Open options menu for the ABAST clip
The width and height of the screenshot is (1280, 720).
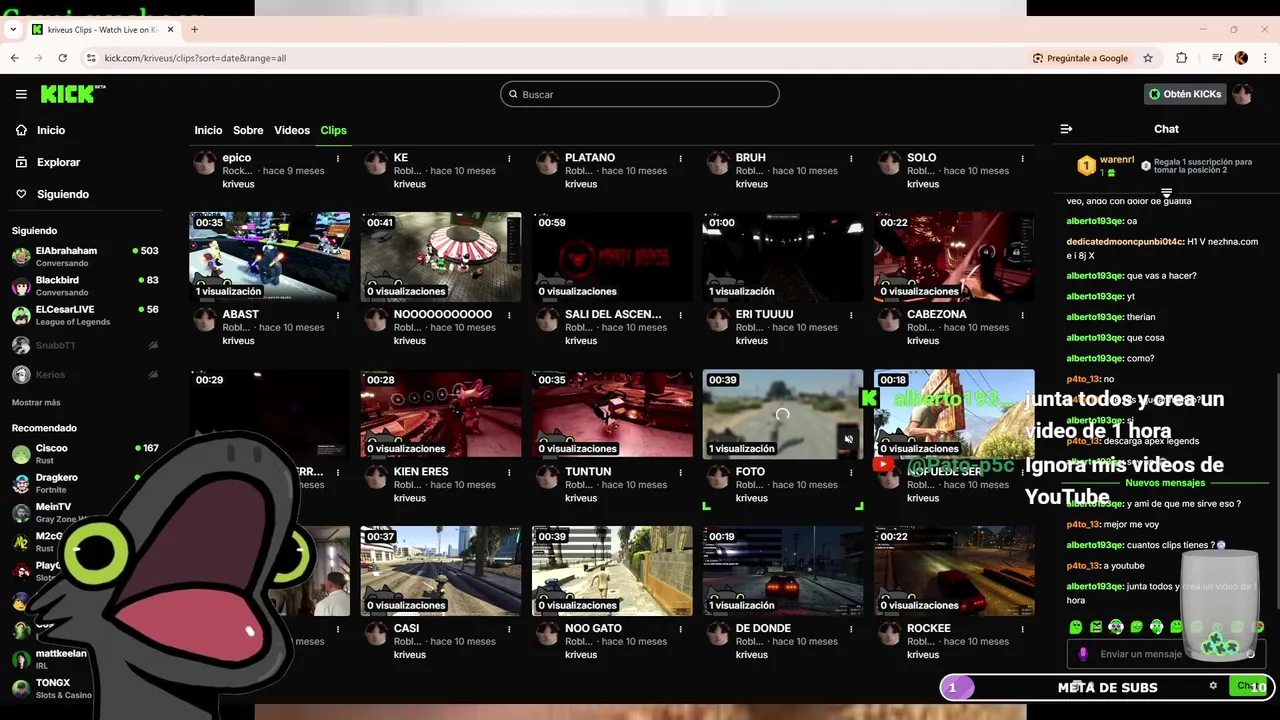pos(338,315)
